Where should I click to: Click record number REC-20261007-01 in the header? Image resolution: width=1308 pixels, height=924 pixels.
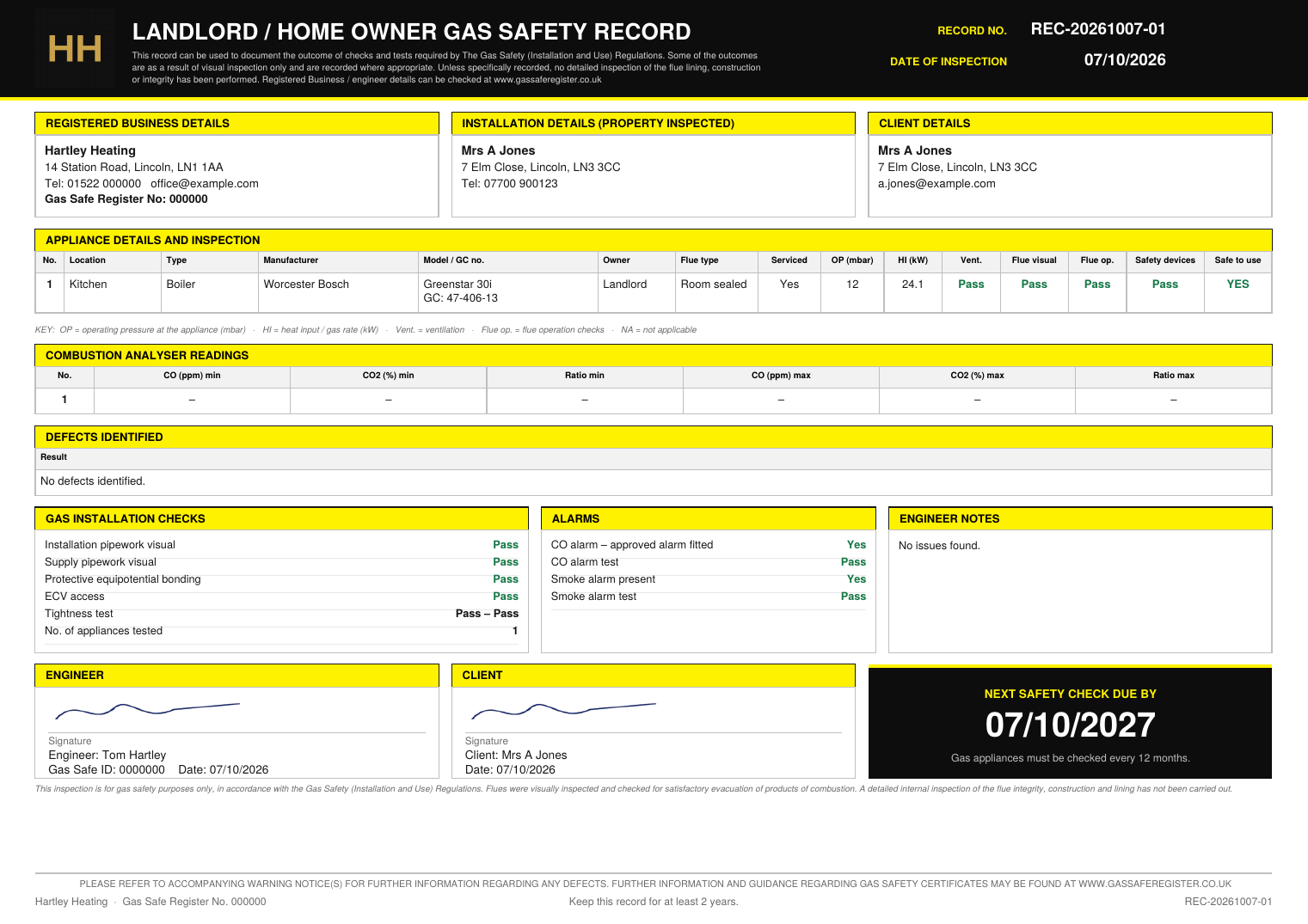coord(1098,29)
